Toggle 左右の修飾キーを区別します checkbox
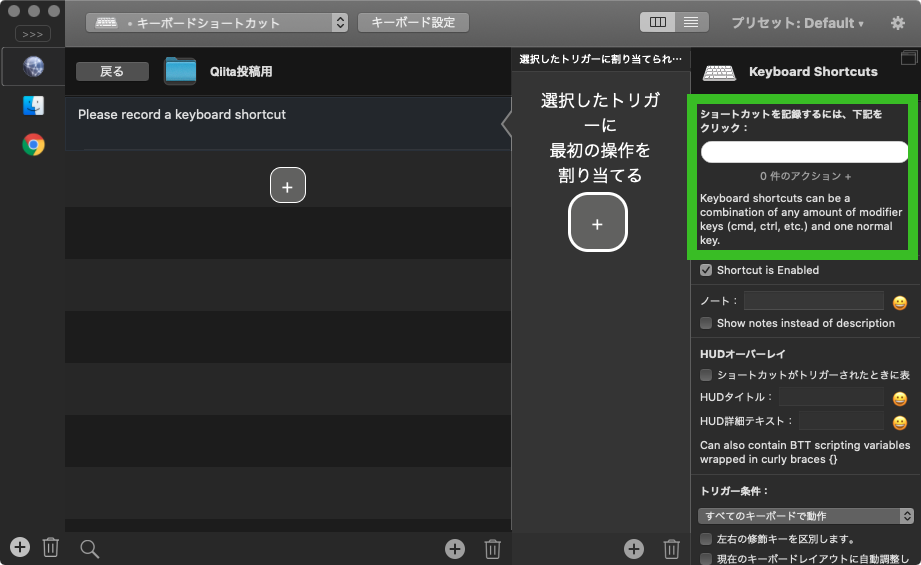 click(x=706, y=539)
